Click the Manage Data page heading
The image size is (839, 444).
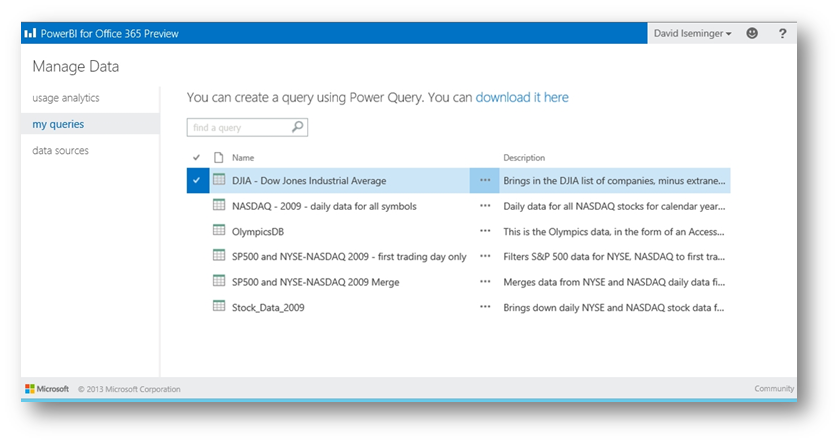(75, 66)
